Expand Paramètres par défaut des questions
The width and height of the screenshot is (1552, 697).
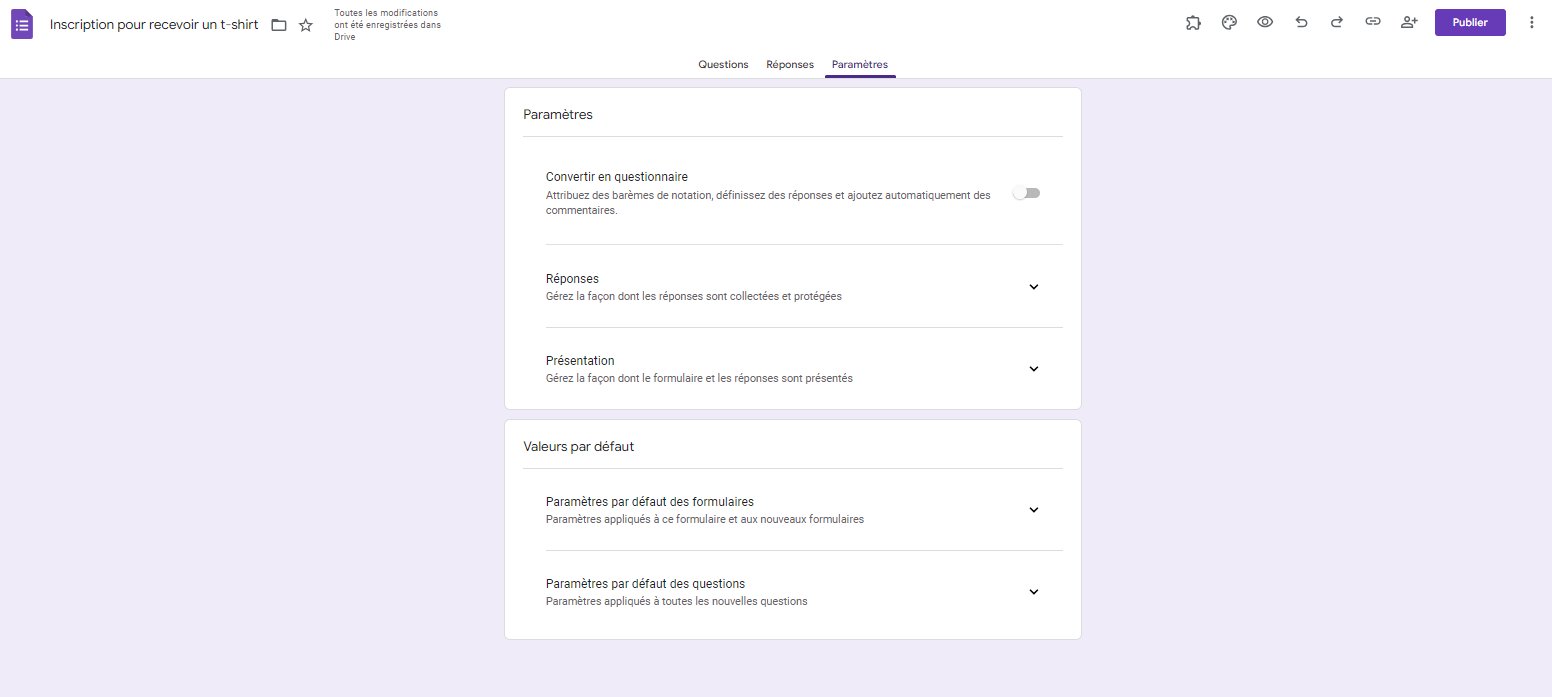pos(1033,591)
